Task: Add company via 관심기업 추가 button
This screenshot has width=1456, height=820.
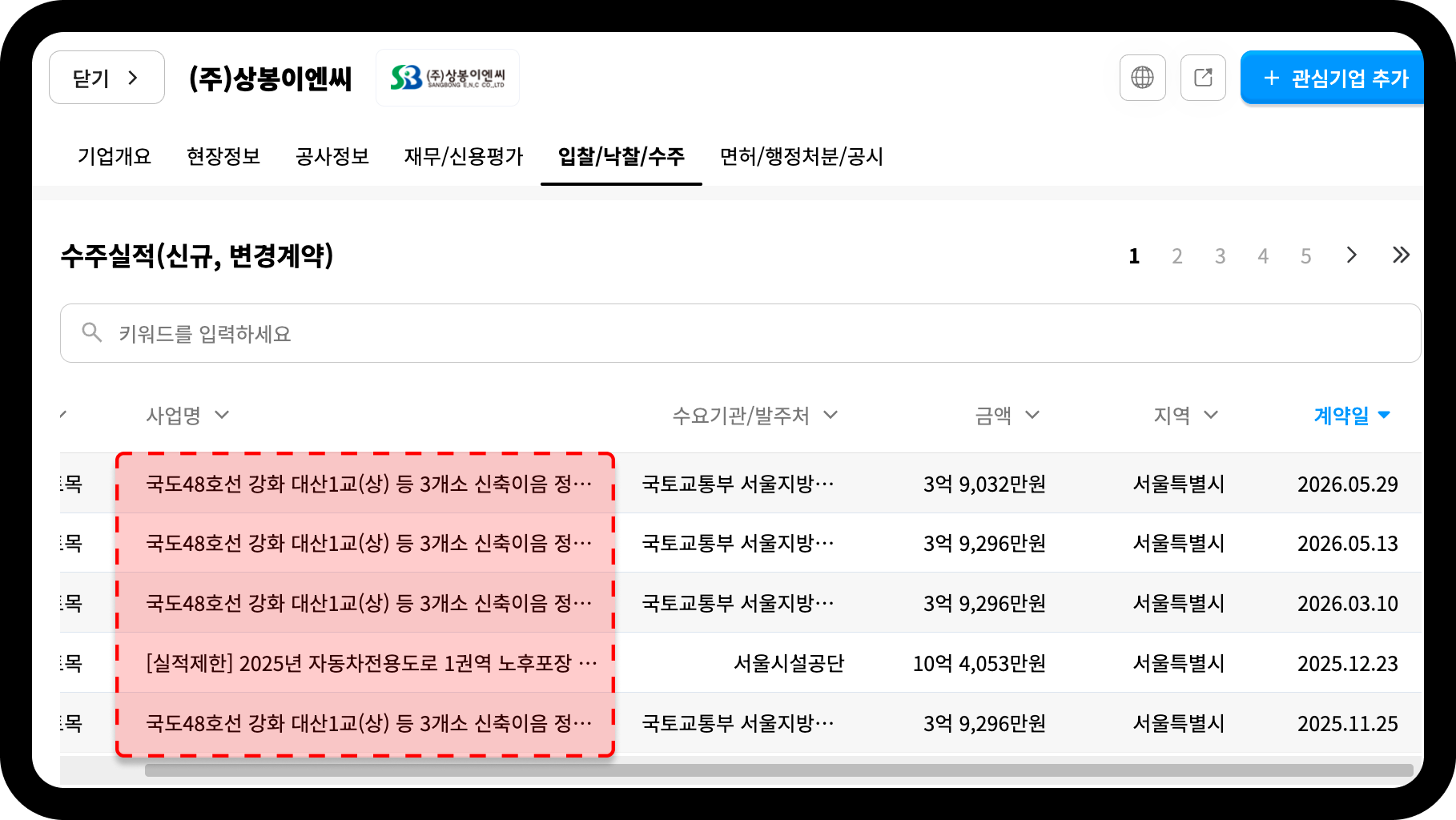Action: coord(1333,78)
